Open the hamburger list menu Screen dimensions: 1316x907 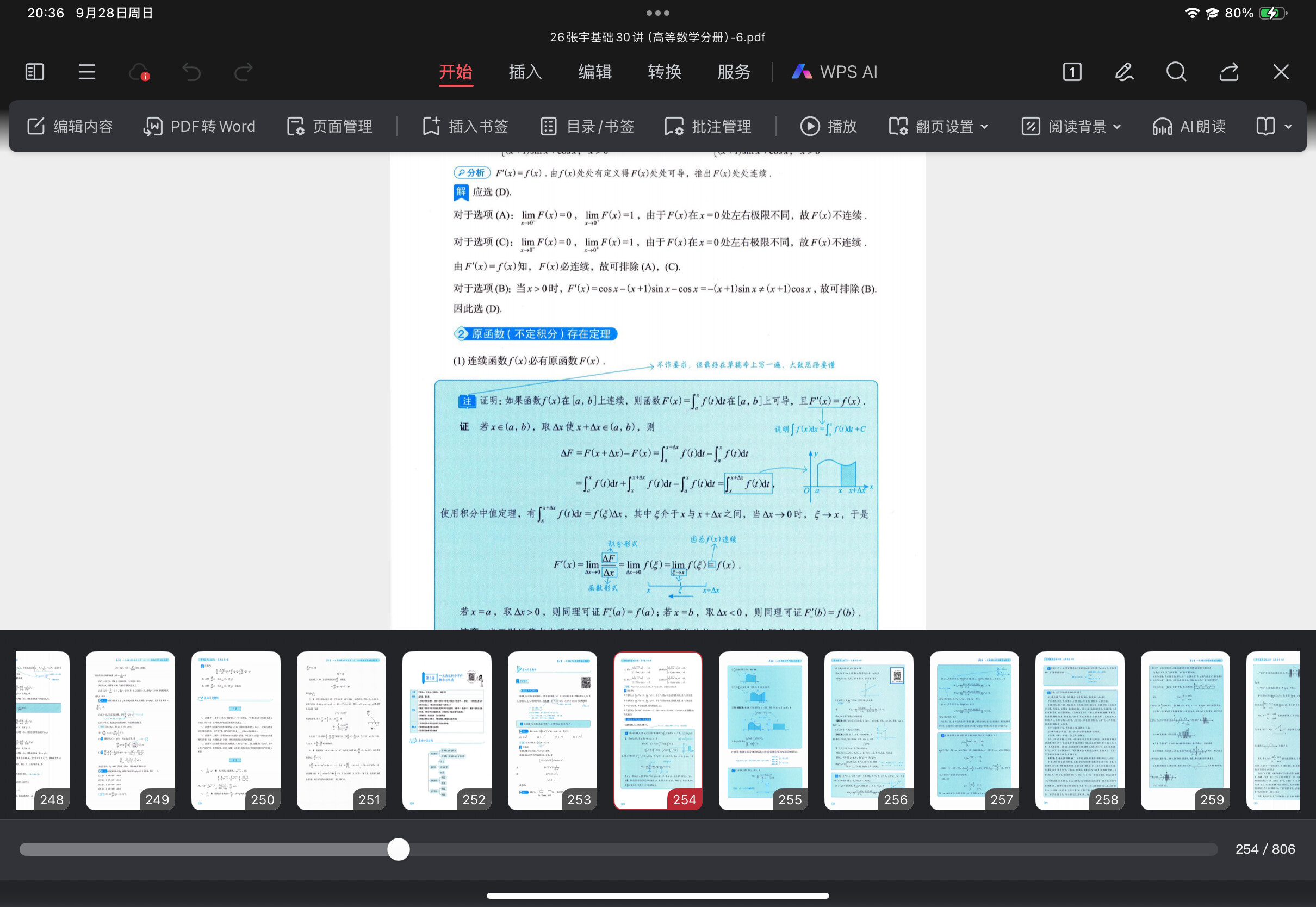point(86,72)
